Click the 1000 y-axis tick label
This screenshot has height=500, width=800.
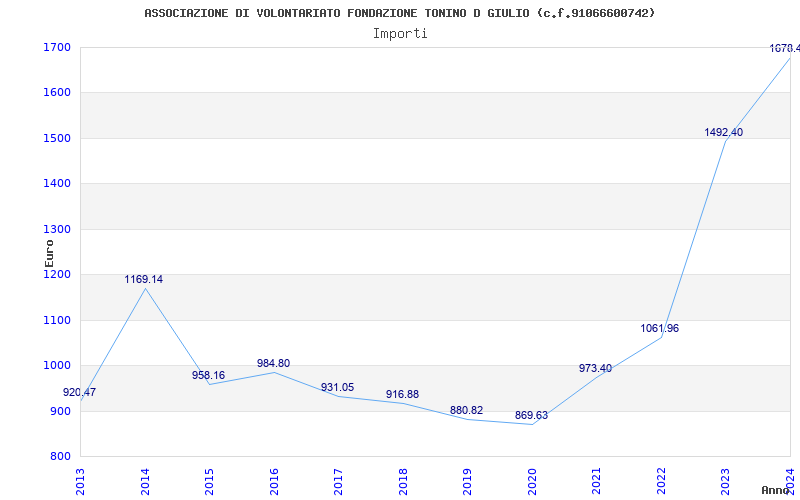coord(57,366)
